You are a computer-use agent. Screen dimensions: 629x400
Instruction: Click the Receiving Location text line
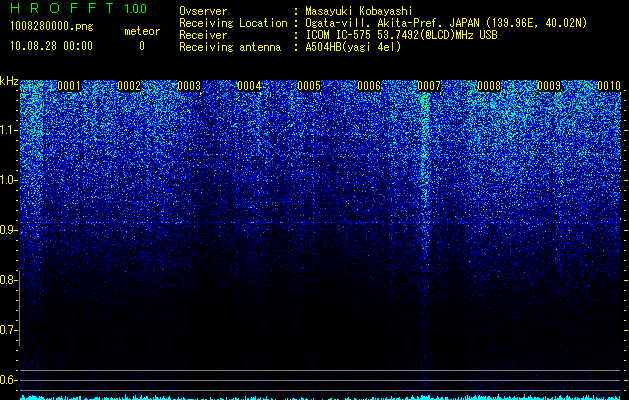383,23
